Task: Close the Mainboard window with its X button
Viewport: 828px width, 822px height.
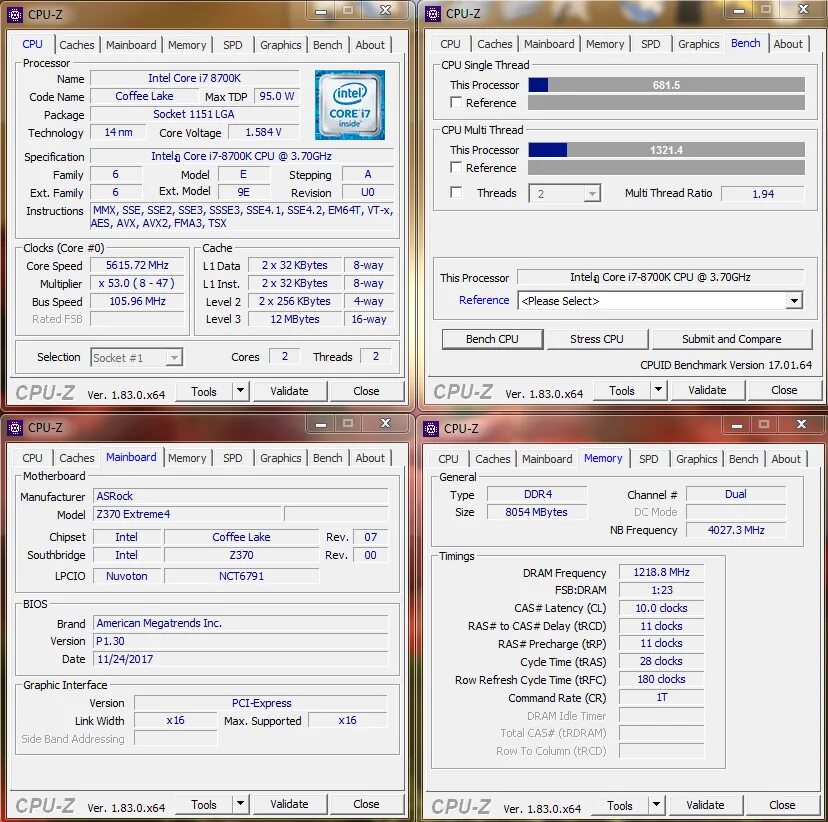Action: click(385, 423)
